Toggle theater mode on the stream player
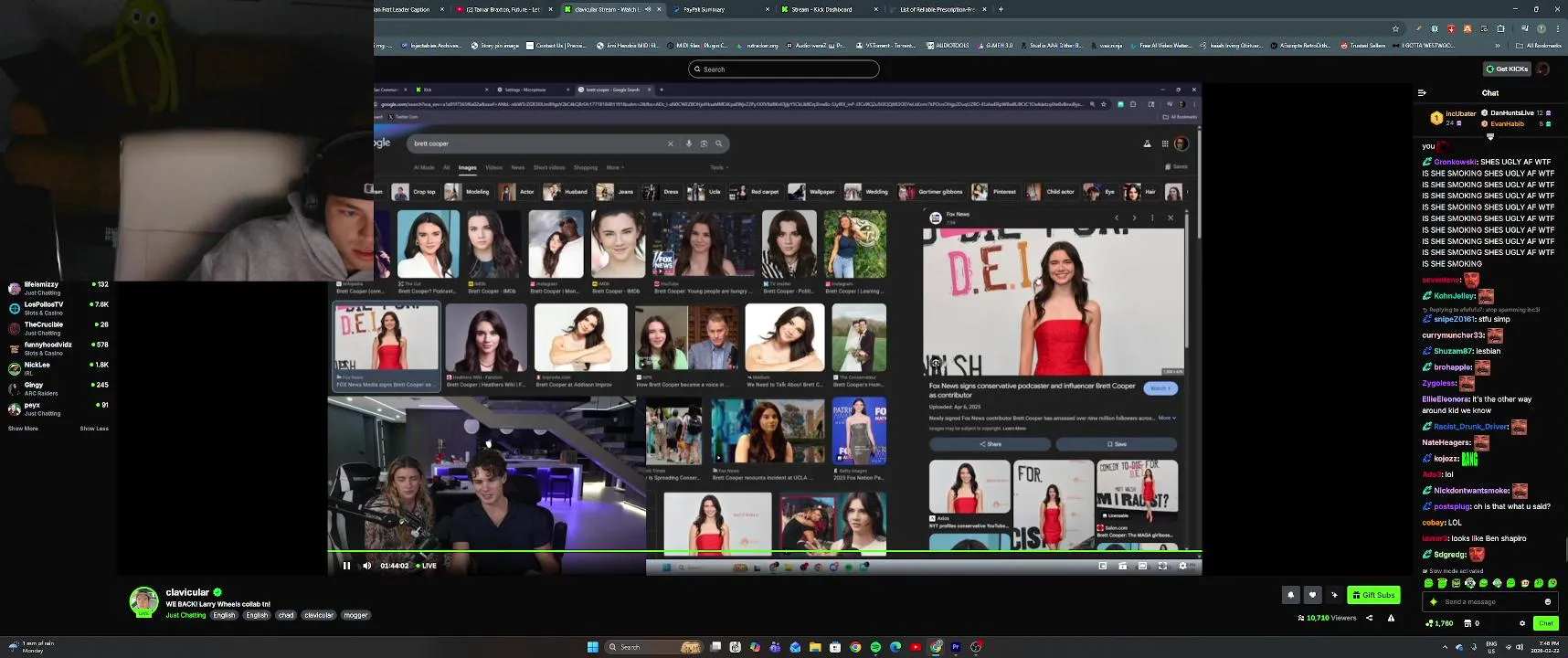Image resolution: width=1568 pixels, height=658 pixels. 1142,566
